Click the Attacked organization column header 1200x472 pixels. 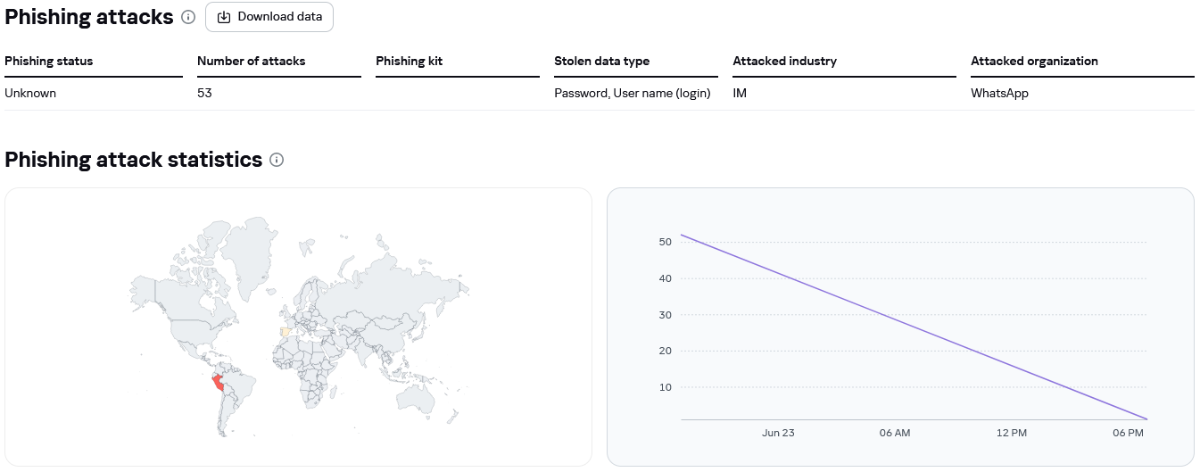click(x=1034, y=61)
